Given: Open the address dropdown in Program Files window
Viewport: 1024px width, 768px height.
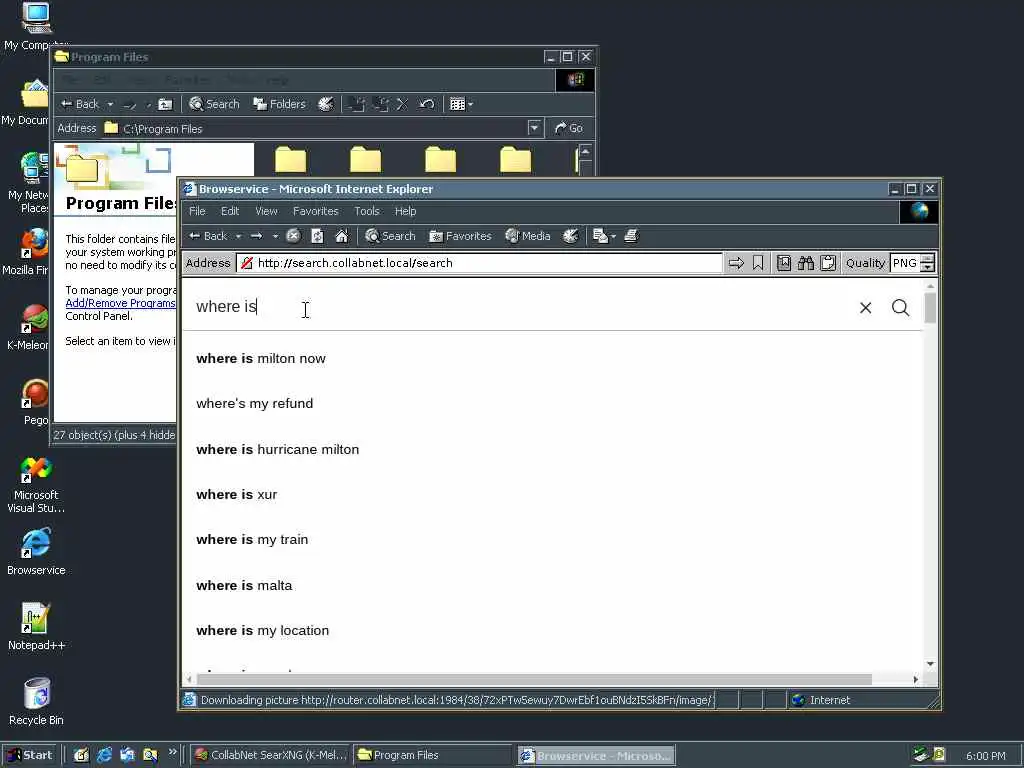Looking at the screenshot, I should click(535, 128).
